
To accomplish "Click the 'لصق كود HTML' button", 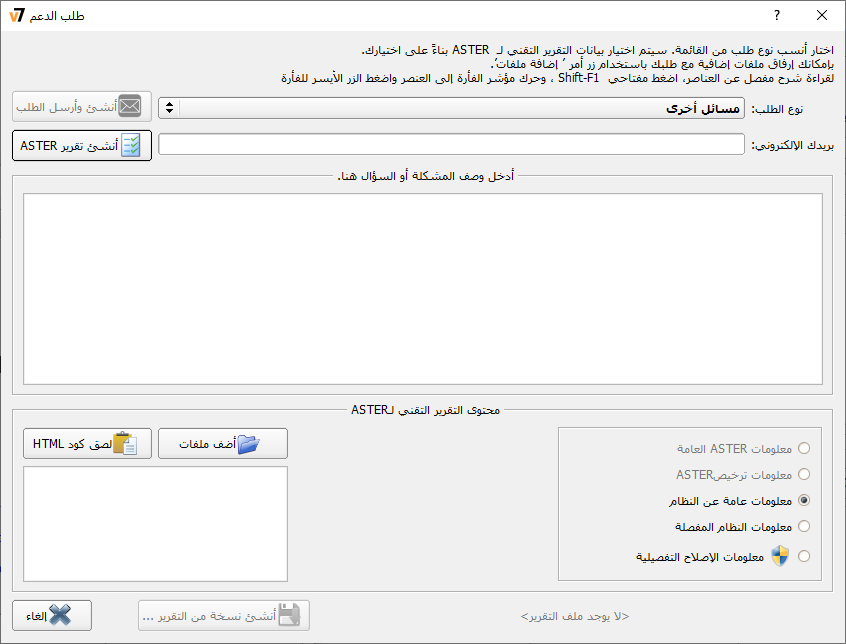I will coord(87,444).
